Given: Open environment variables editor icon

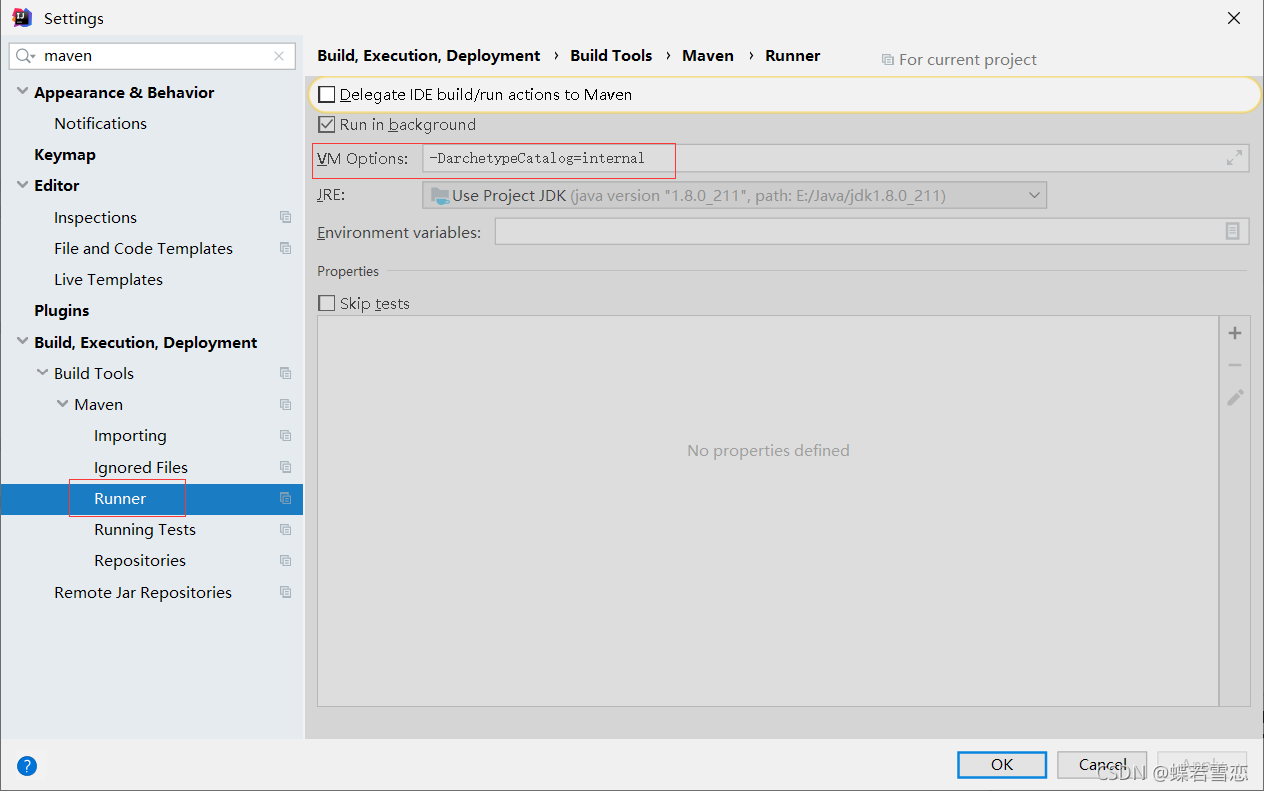Looking at the screenshot, I should click(x=1233, y=231).
